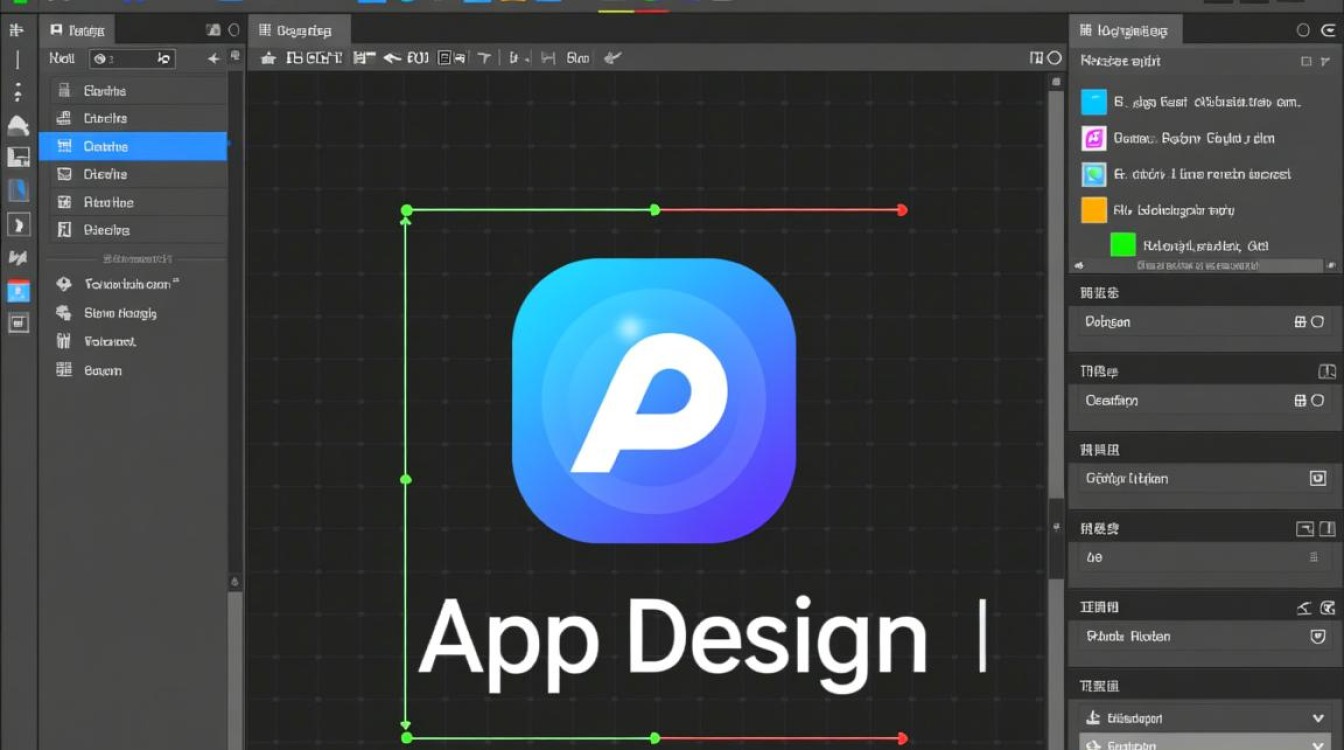Select the blue highlighted item in left list
1344x750 pixels.
coord(133,146)
